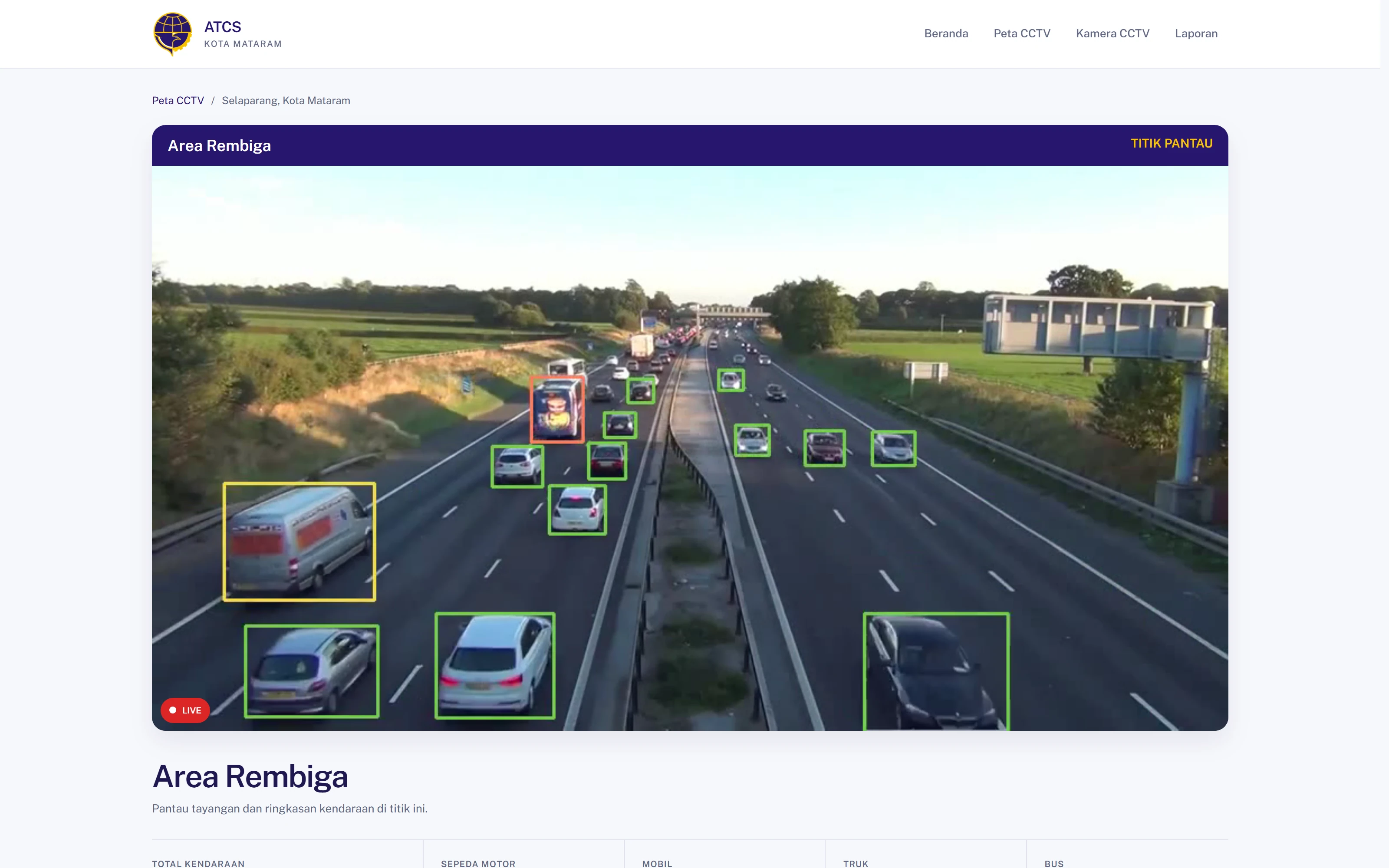The height and width of the screenshot is (868, 1389).
Task: Click the TRUK stat label
Action: [856, 863]
